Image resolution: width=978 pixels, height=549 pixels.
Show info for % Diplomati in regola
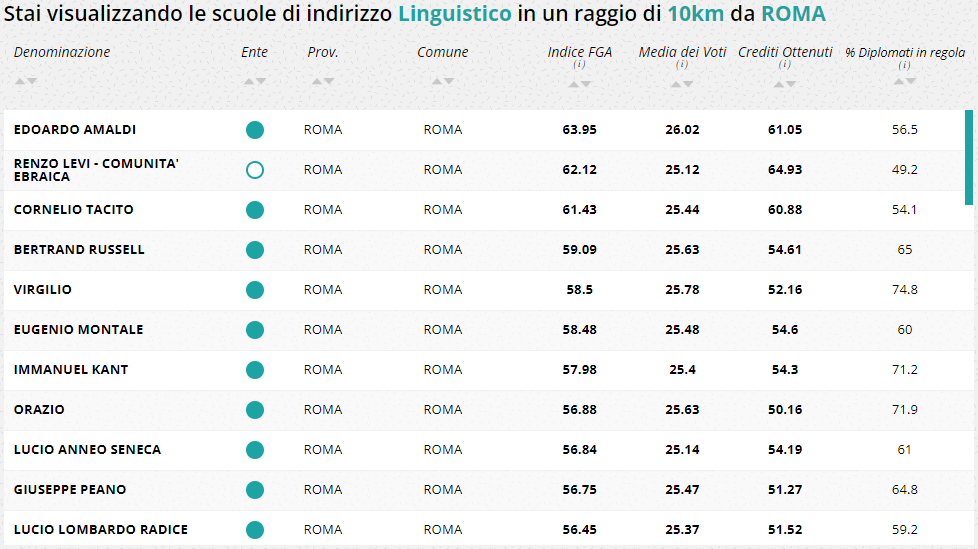click(904, 66)
